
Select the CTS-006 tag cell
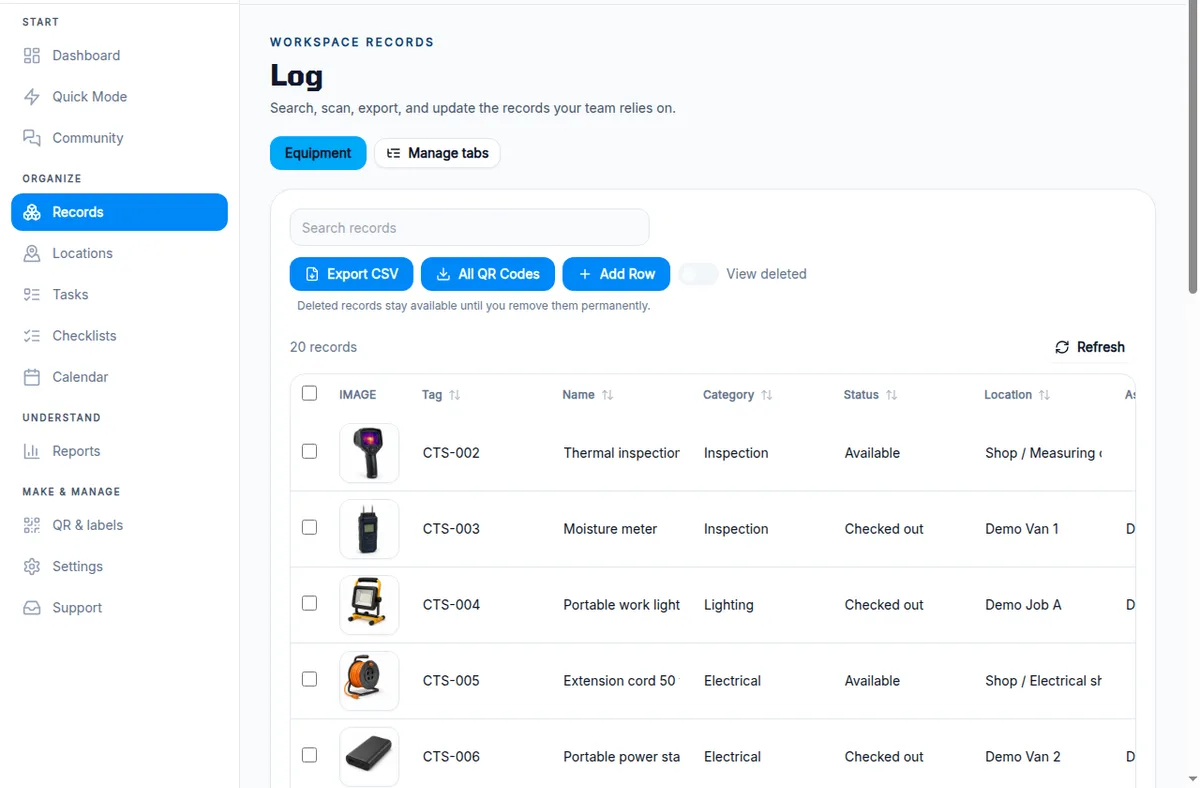coord(451,757)
